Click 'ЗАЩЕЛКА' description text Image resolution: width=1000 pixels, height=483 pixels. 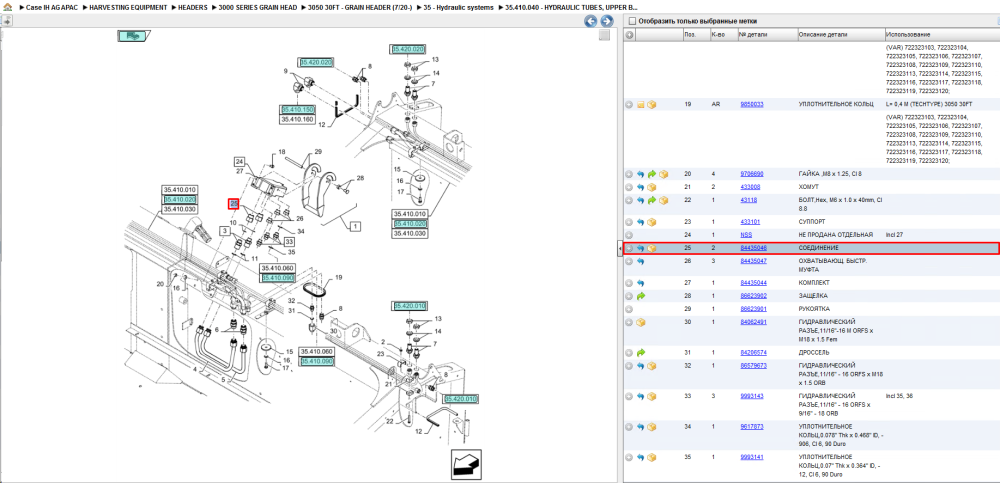point(813,296)
